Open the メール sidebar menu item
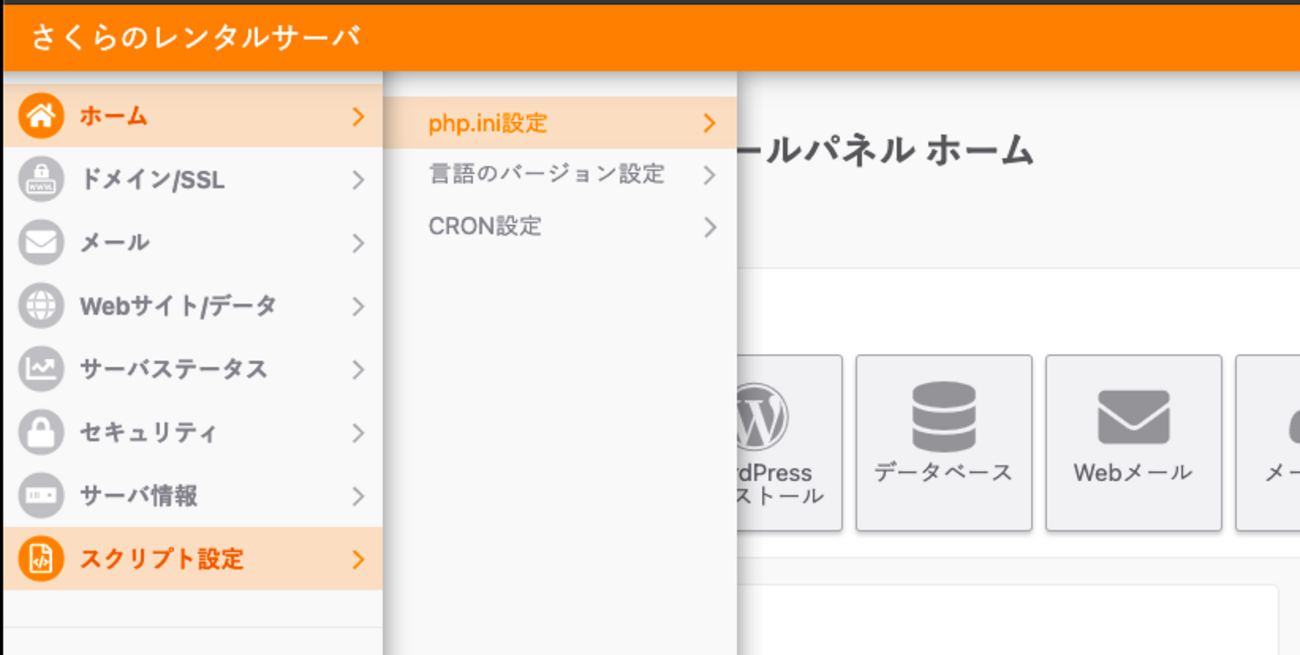The height and width of the screenshot is (655, 1300). click(193, 243)
